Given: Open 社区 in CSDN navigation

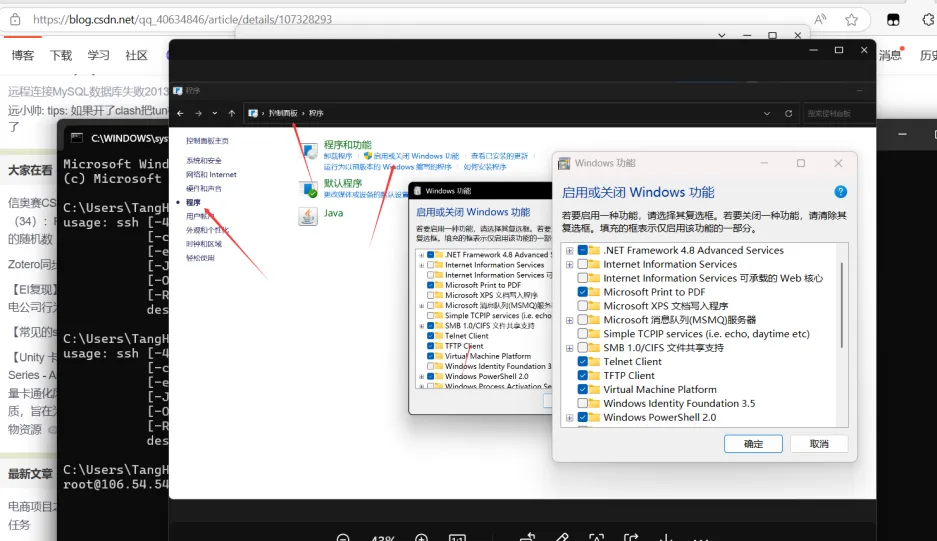Looking at the screenshot, I should (x=136, y=56).
